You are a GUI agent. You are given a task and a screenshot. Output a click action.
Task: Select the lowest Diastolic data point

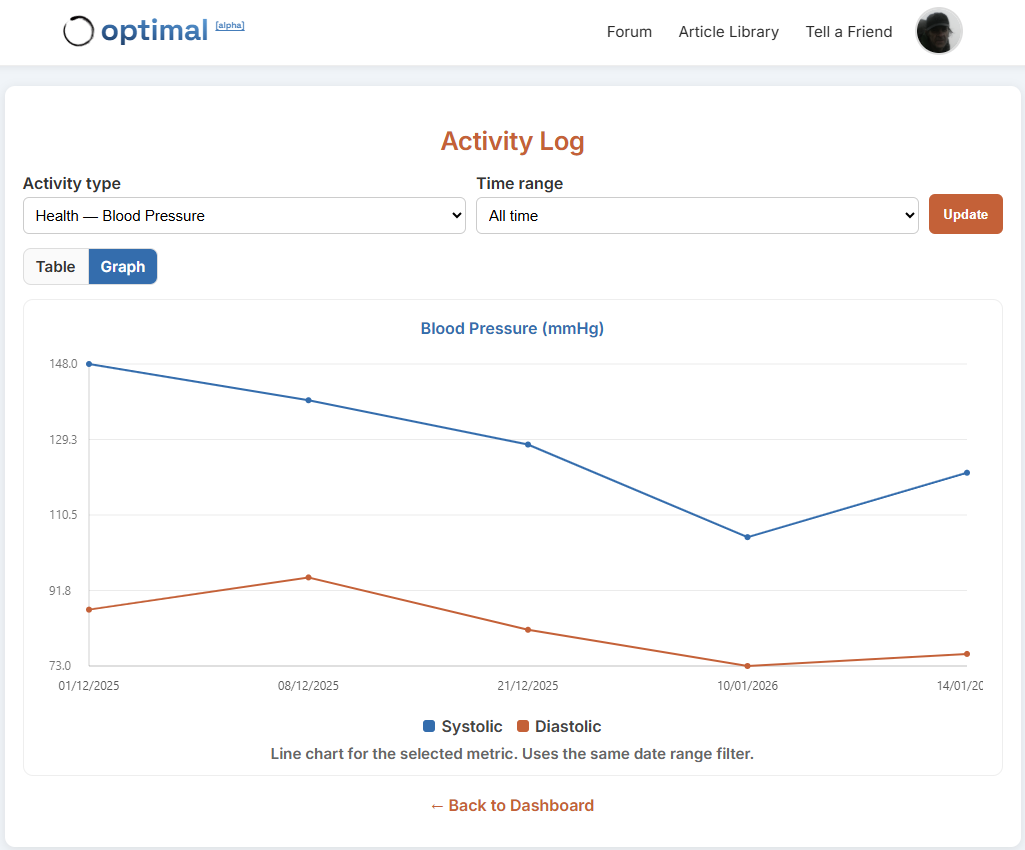(748, 664)
